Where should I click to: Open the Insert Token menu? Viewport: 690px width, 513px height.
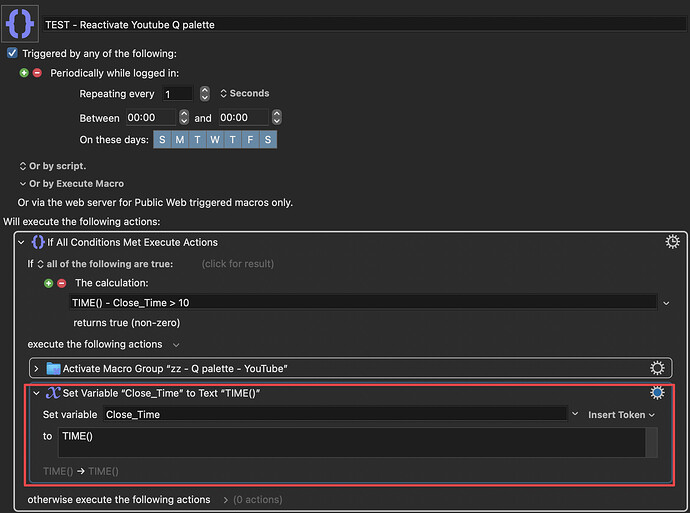(621, 414)
